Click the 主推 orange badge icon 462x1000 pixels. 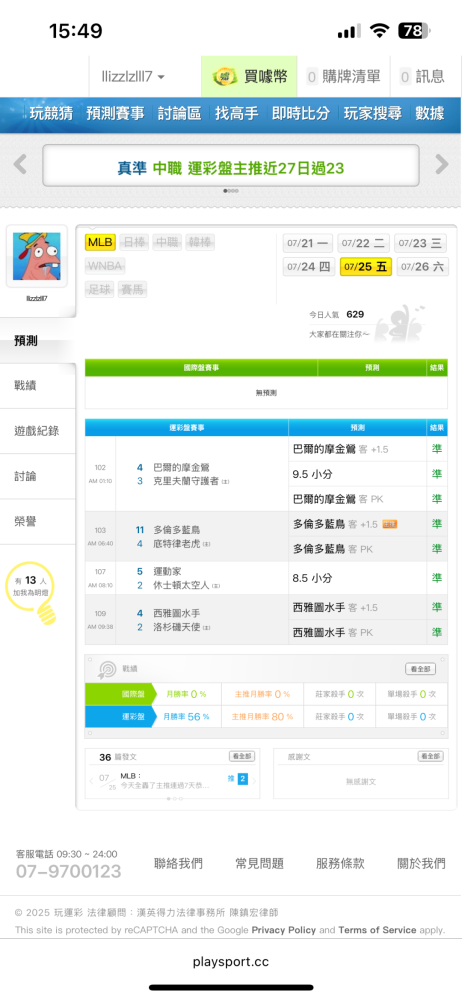389,524
